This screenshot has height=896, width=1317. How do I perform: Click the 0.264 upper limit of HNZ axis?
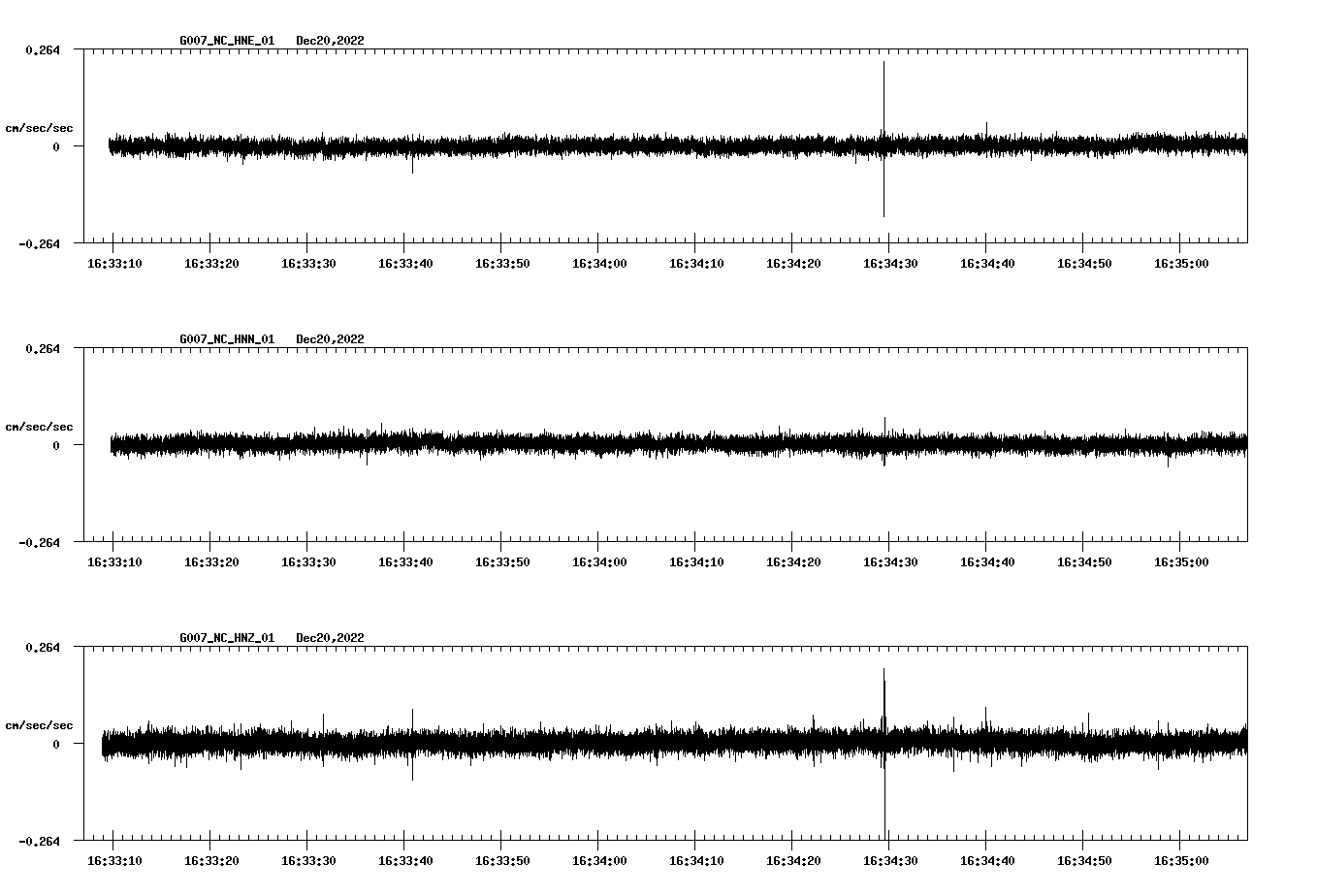(42, 648)
